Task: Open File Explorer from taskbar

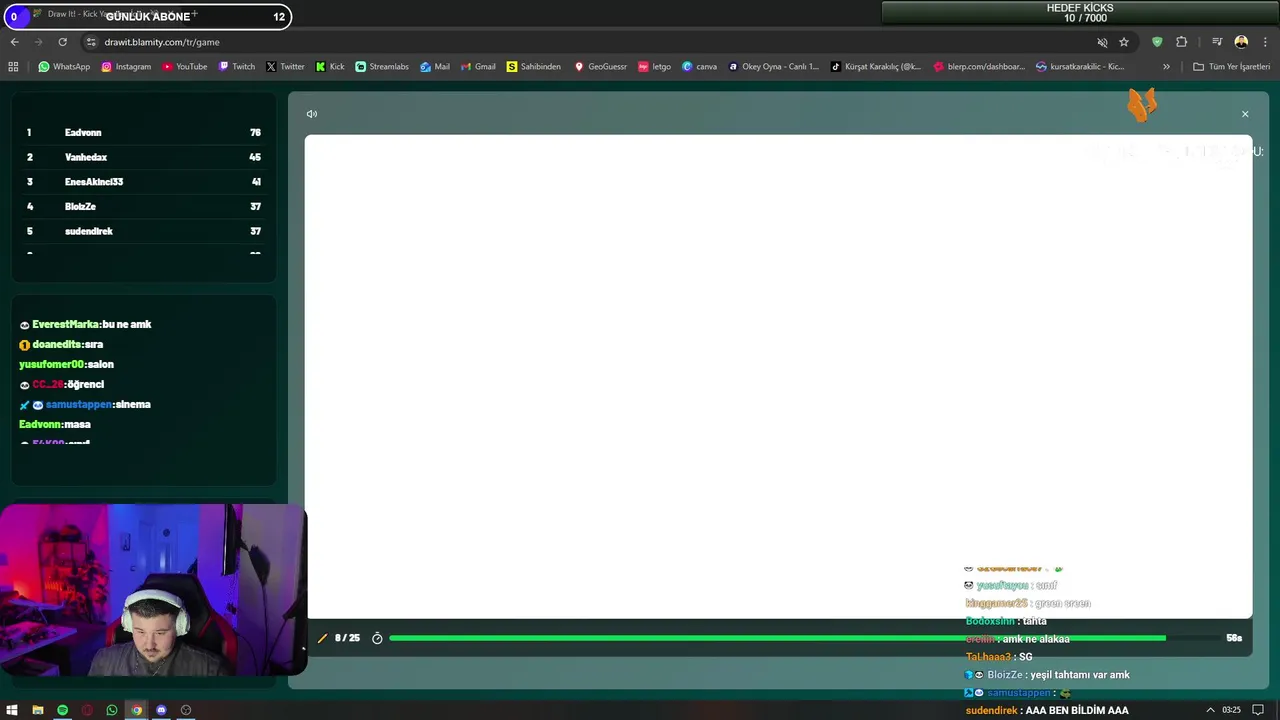Action: (x=37, y=710)
